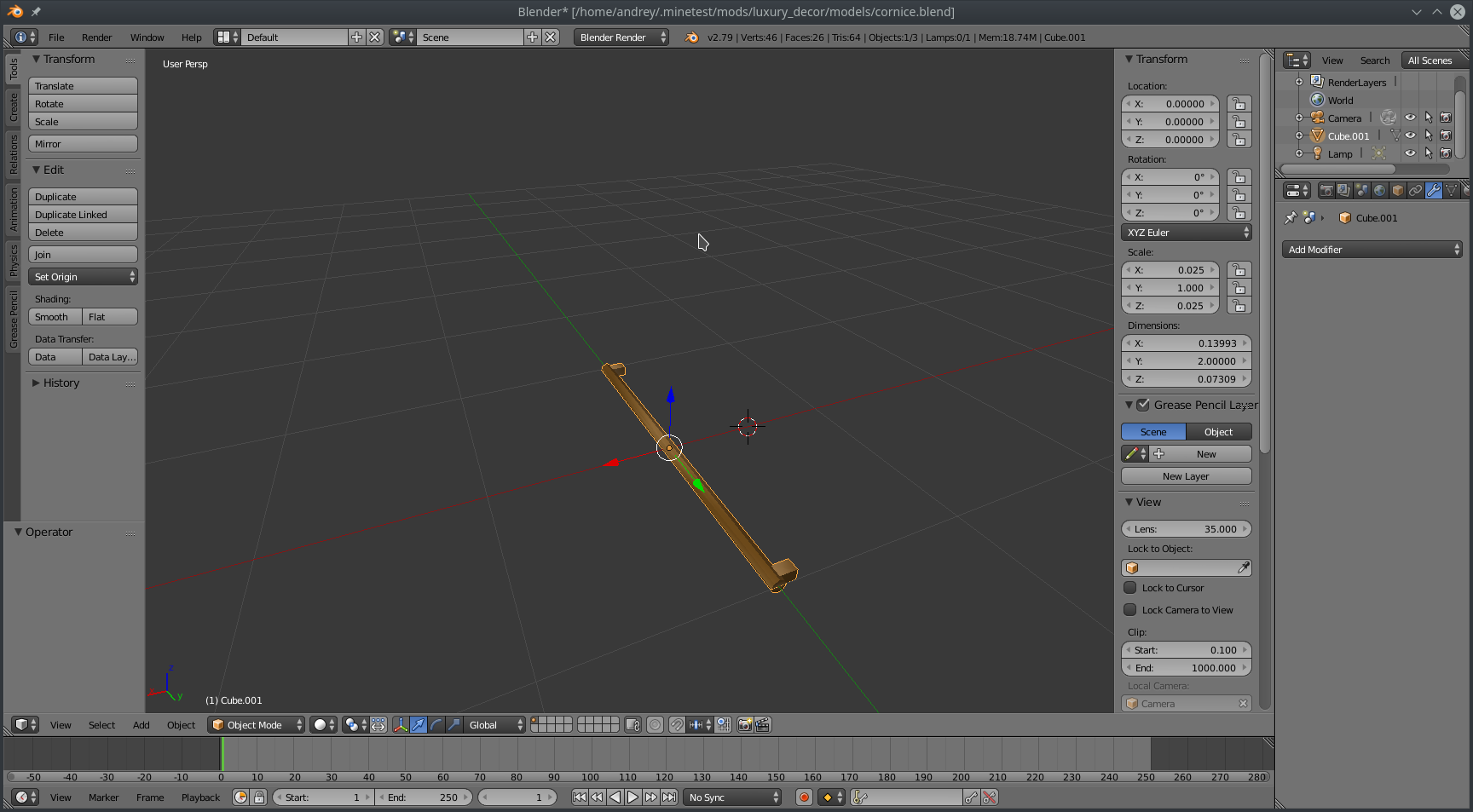Viewport: 1473px width, 812px height.
Task: Toggle lock for Location X
Action: [1239, 104]
